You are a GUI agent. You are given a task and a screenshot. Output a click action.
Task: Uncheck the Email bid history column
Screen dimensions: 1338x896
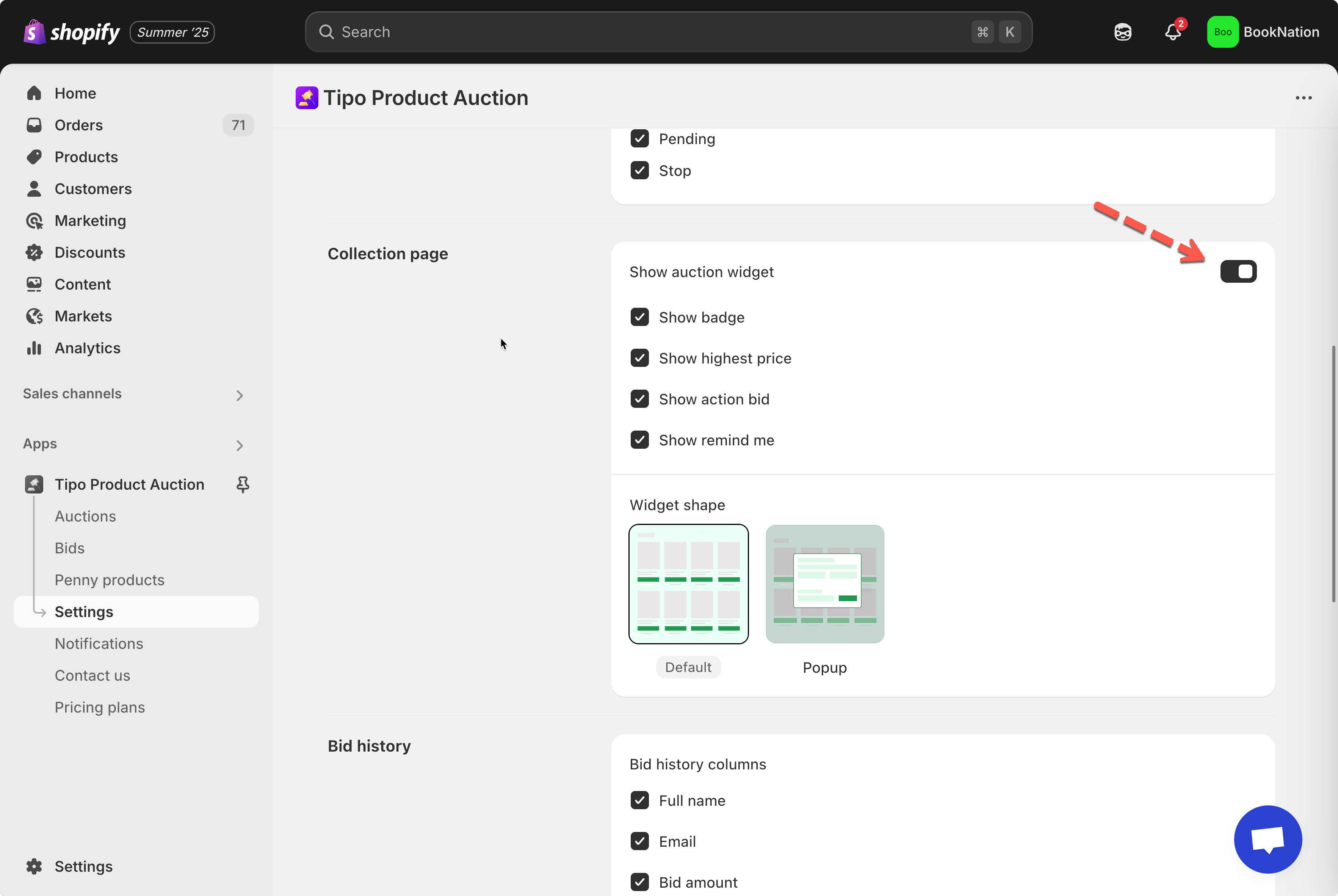pyautogui.click(x=639, y=841)
